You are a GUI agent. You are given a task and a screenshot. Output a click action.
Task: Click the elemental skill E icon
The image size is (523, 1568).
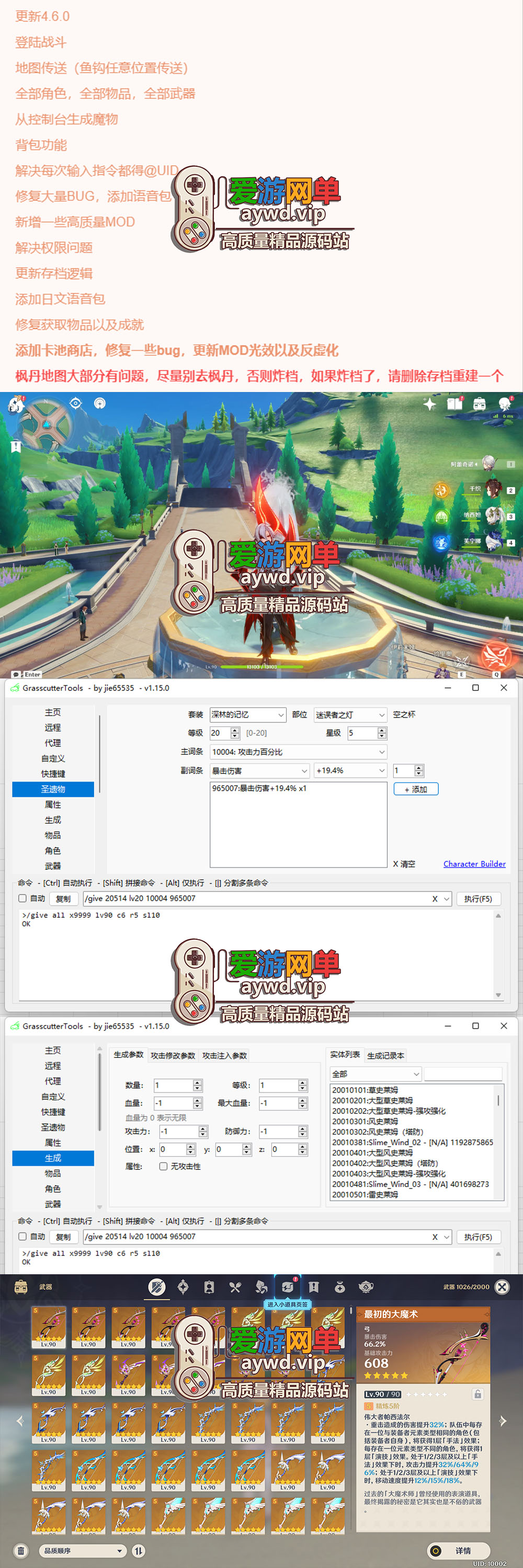click(x=462, y=663)
